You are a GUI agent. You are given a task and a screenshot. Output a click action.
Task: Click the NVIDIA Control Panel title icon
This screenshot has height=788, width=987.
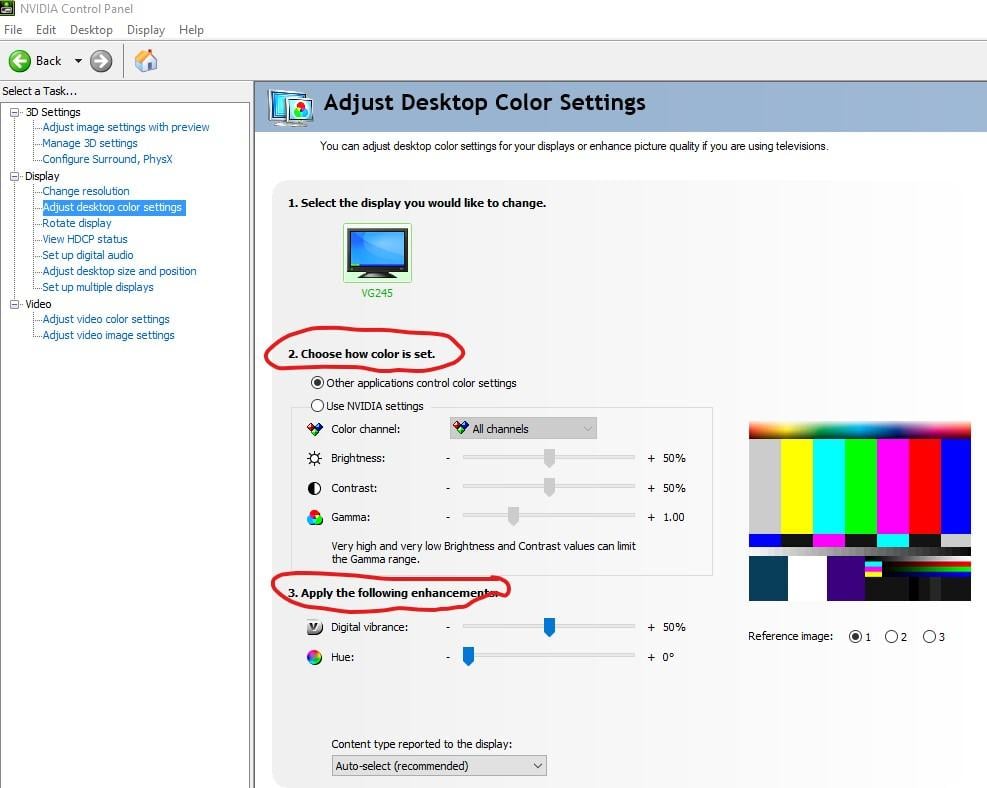[8, 8]
